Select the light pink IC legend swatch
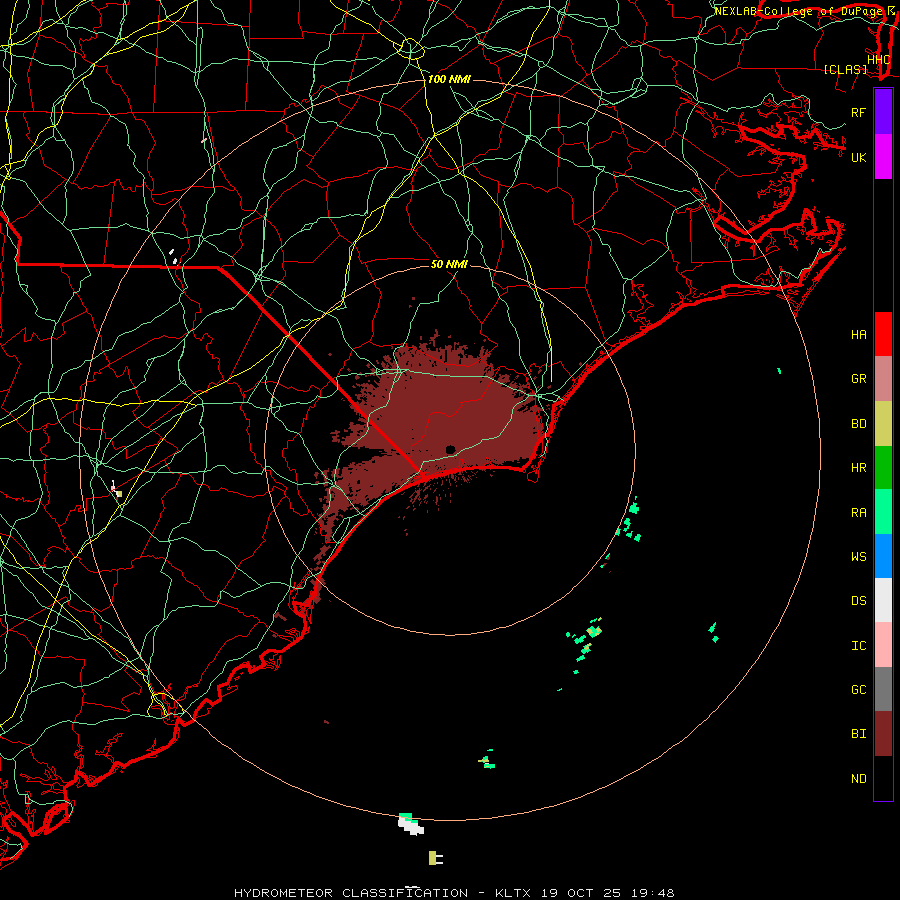 click(x=883, y=645)
